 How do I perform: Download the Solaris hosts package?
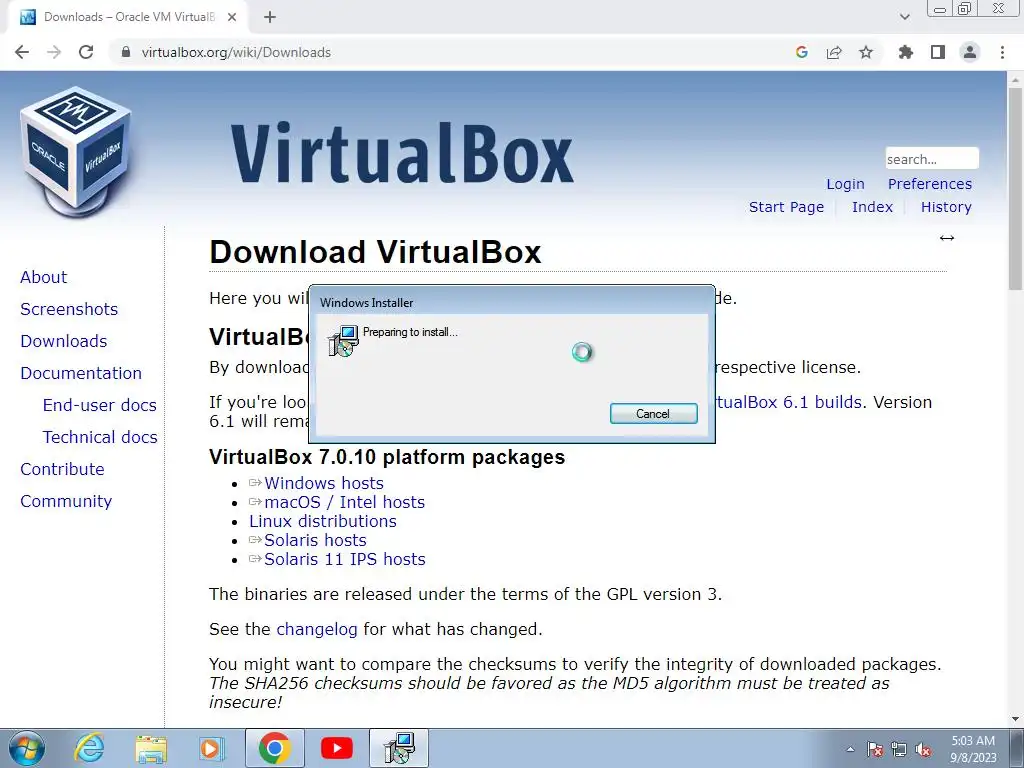click(315, 540)
